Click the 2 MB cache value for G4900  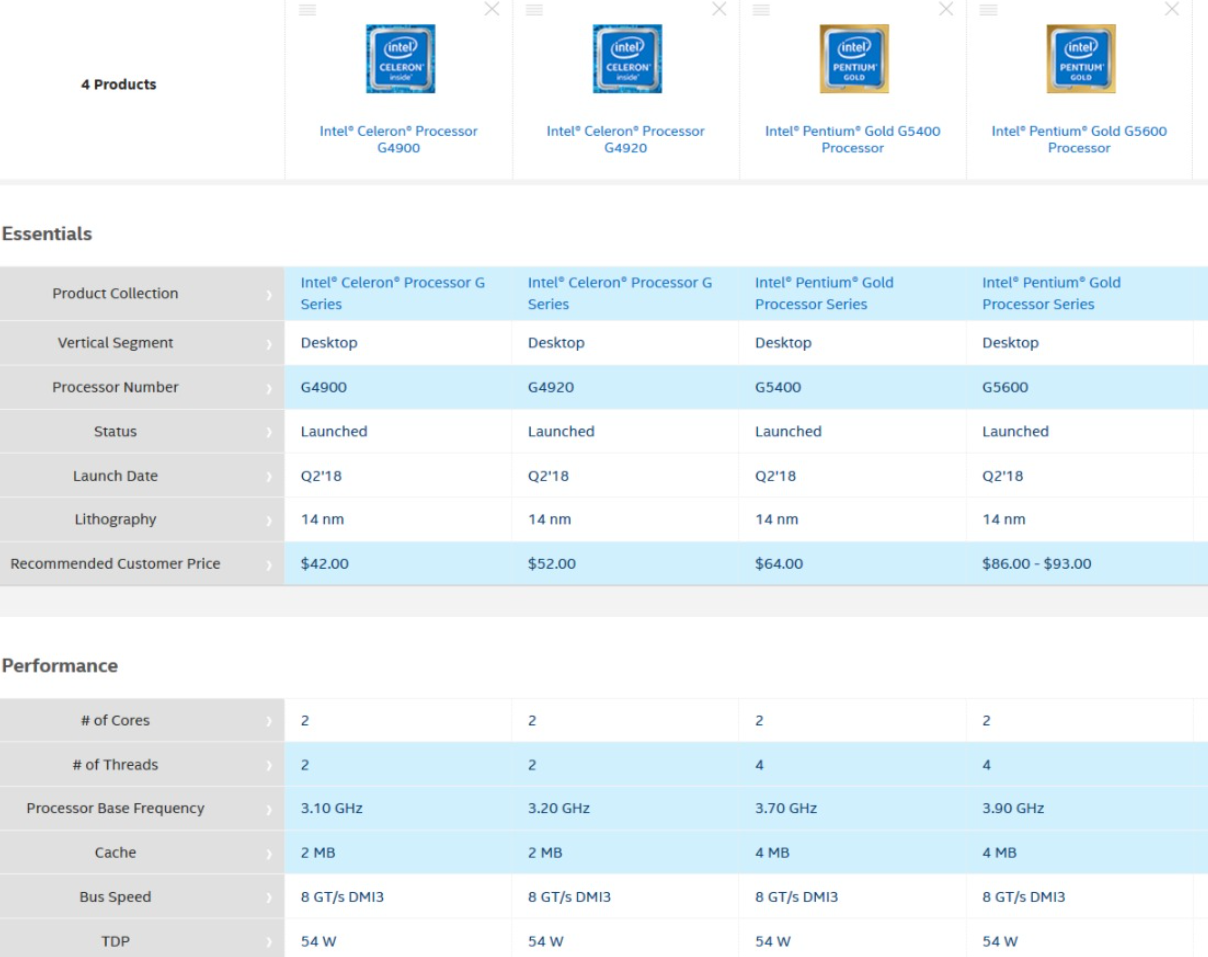coord(318,853)
